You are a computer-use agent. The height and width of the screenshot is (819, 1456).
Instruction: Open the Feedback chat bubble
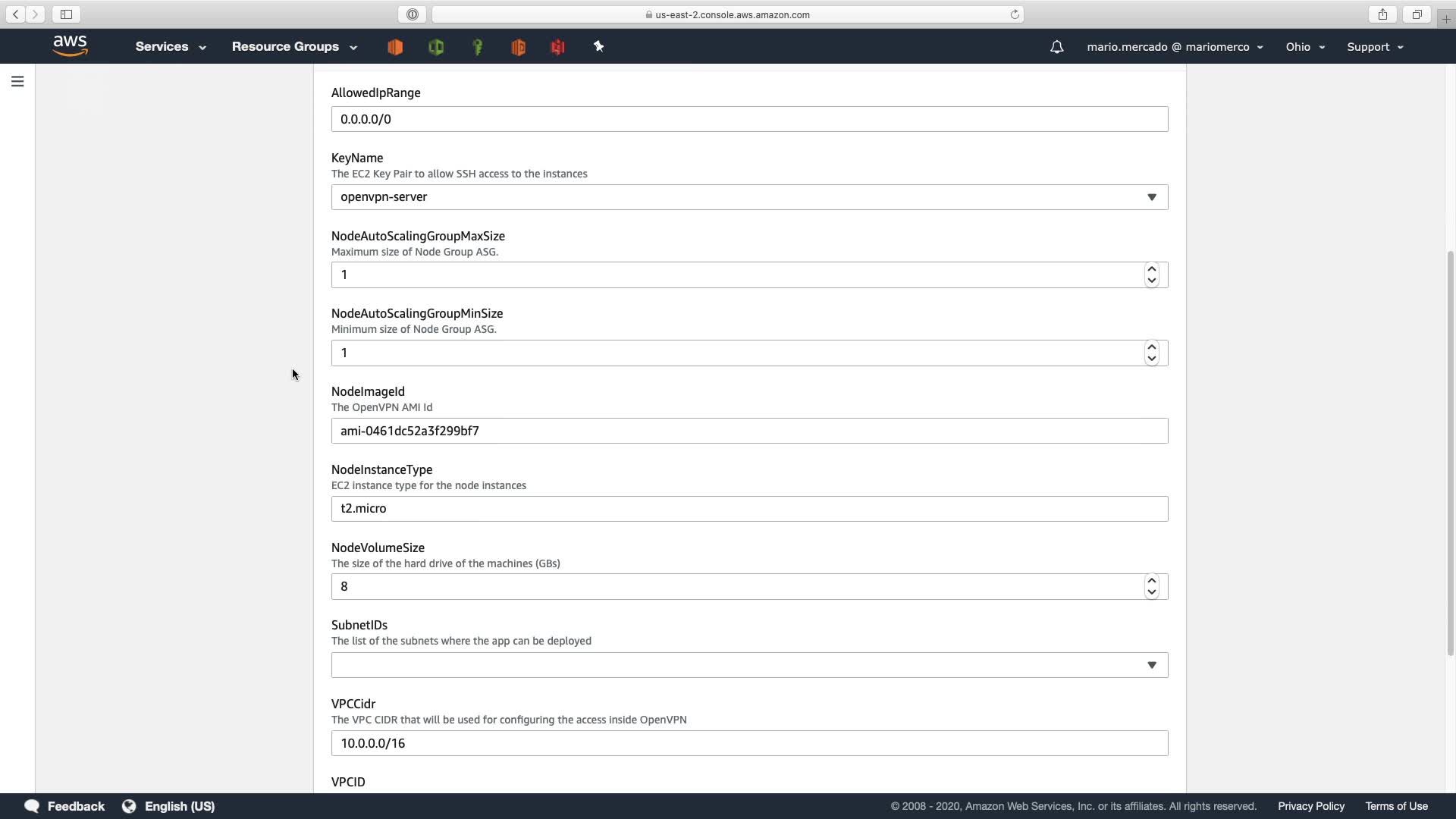[32, 806]
